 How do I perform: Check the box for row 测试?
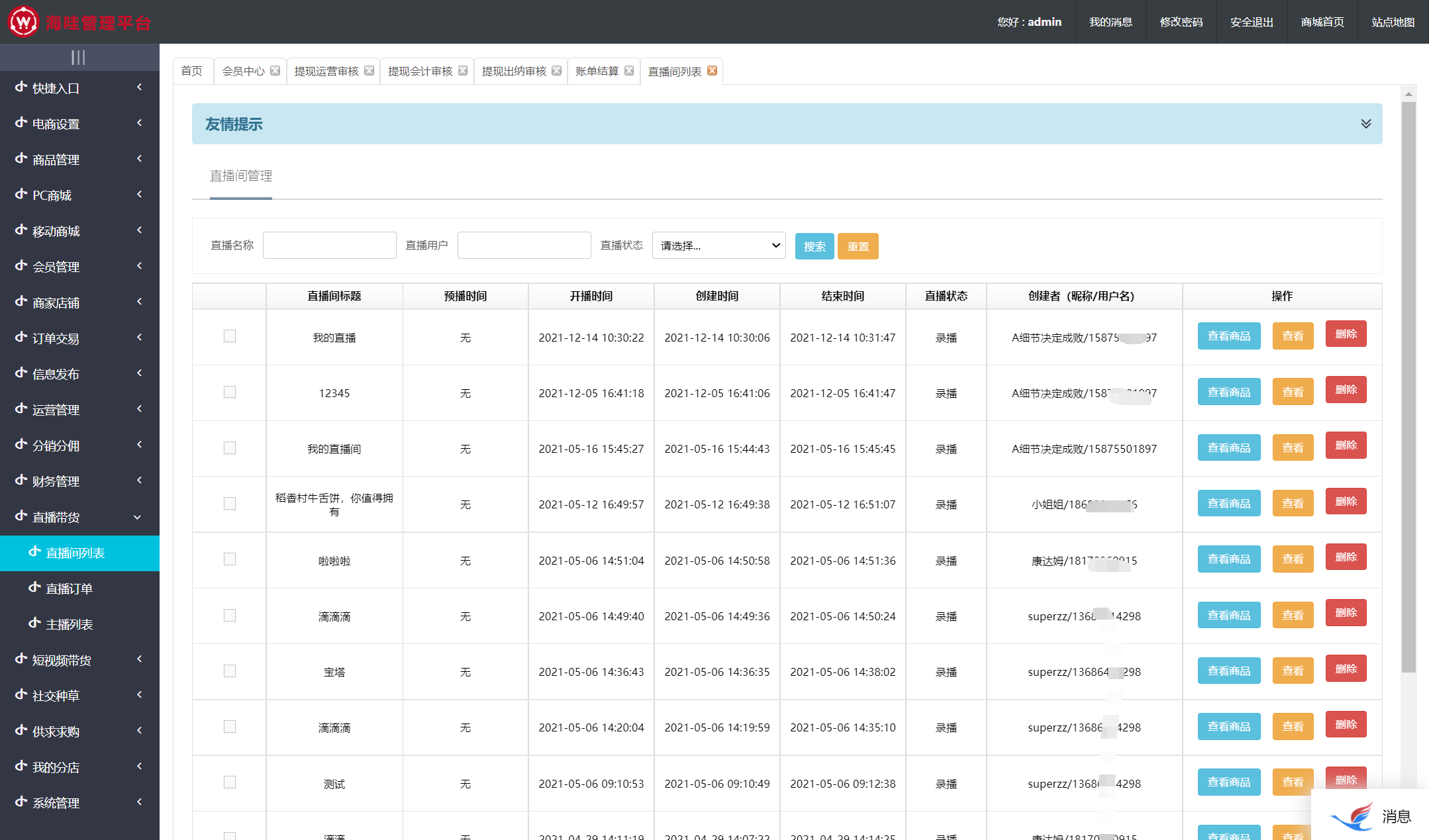point(230,782)
